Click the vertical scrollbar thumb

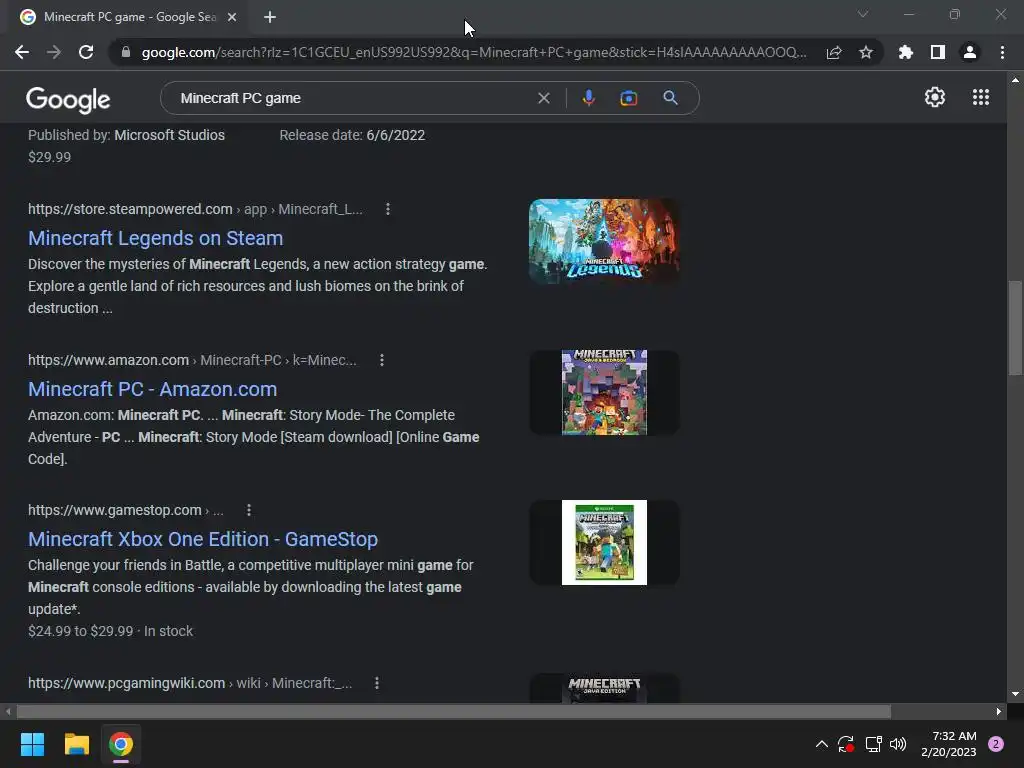point(1015,328)
